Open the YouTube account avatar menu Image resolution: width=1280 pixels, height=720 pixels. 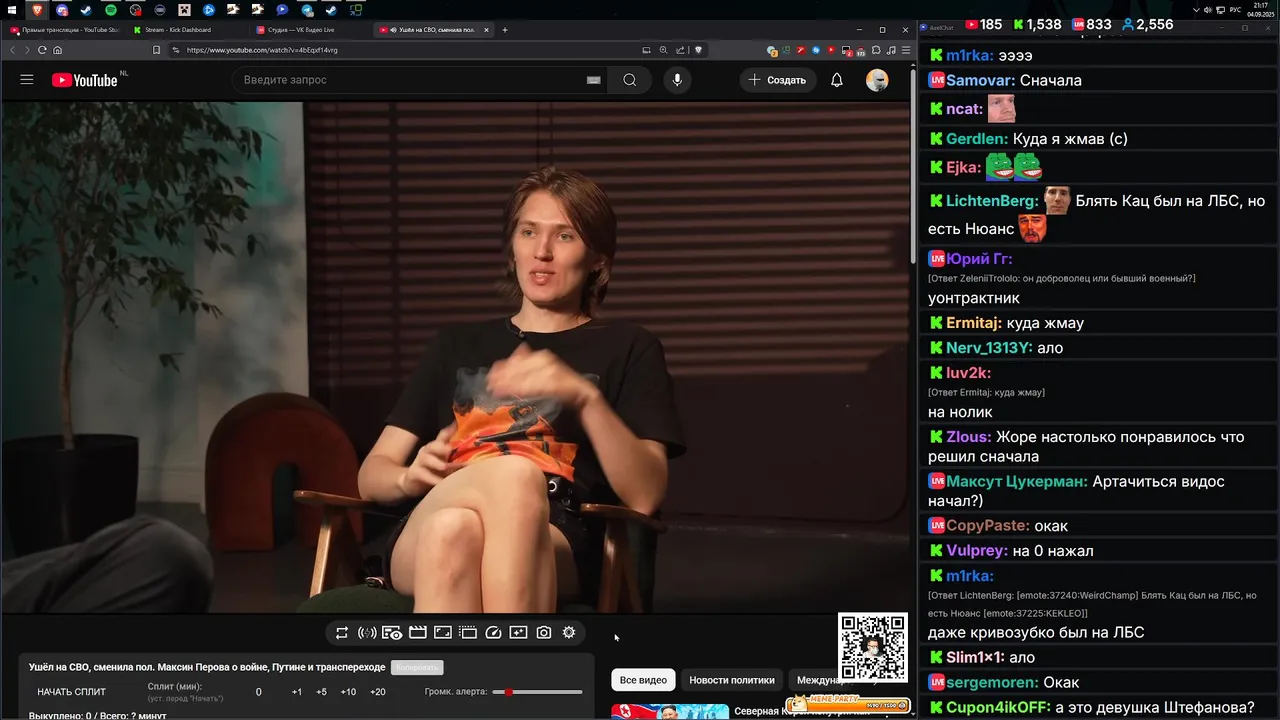877,80
